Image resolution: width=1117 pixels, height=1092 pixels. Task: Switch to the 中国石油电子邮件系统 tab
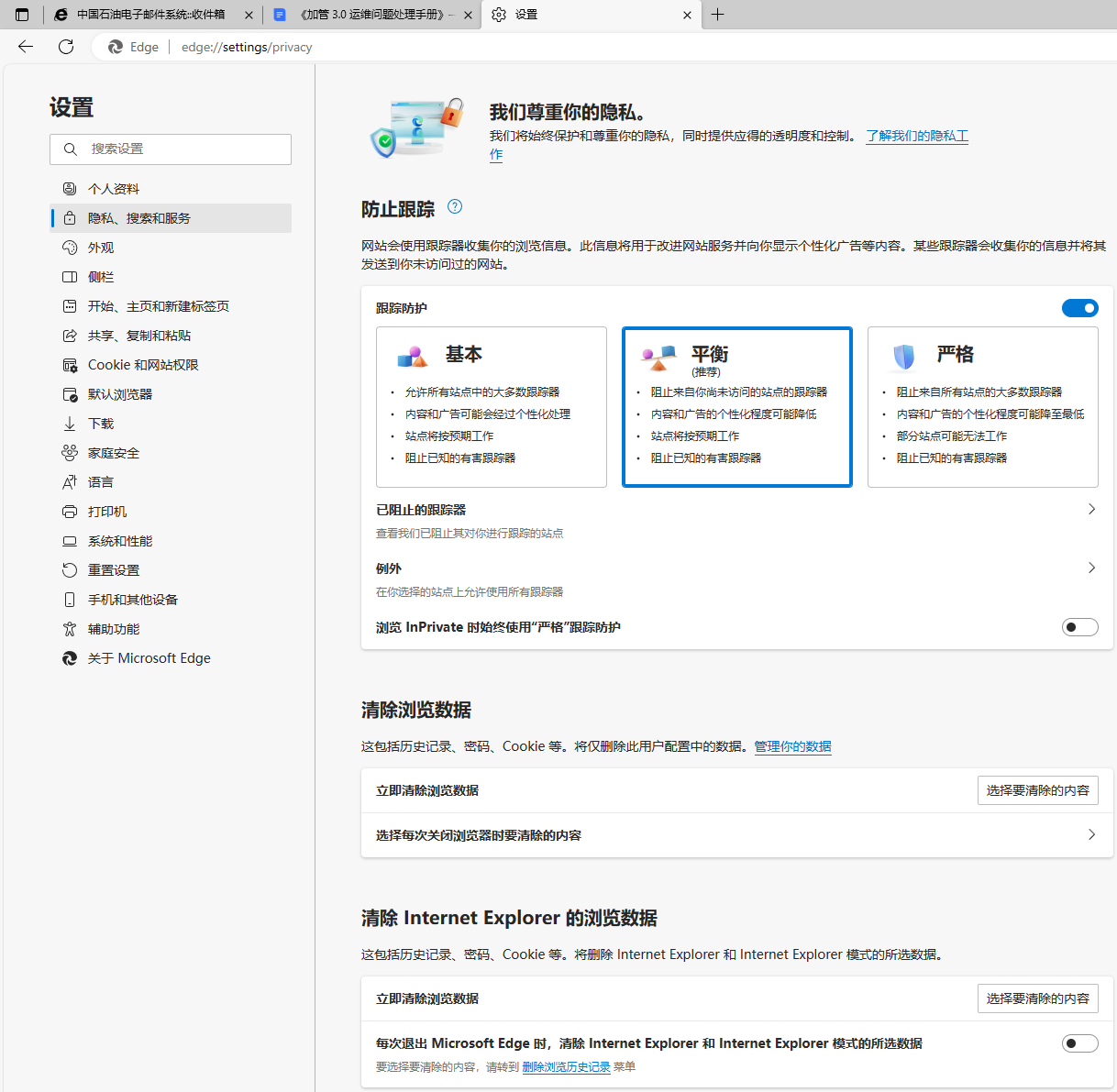(150, 15)
